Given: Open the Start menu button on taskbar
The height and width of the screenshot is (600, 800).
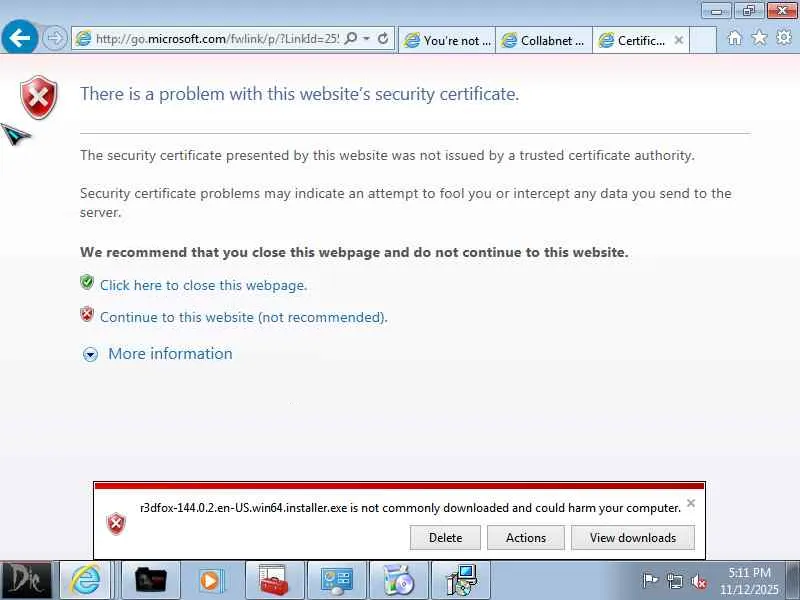Looking at the screenshot, I should click(26, 581).
